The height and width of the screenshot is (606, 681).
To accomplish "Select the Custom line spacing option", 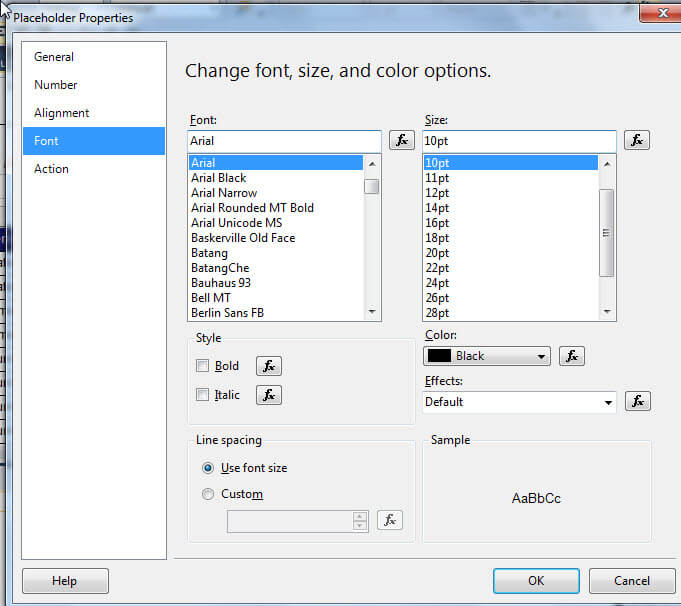I will click(208, 494).
